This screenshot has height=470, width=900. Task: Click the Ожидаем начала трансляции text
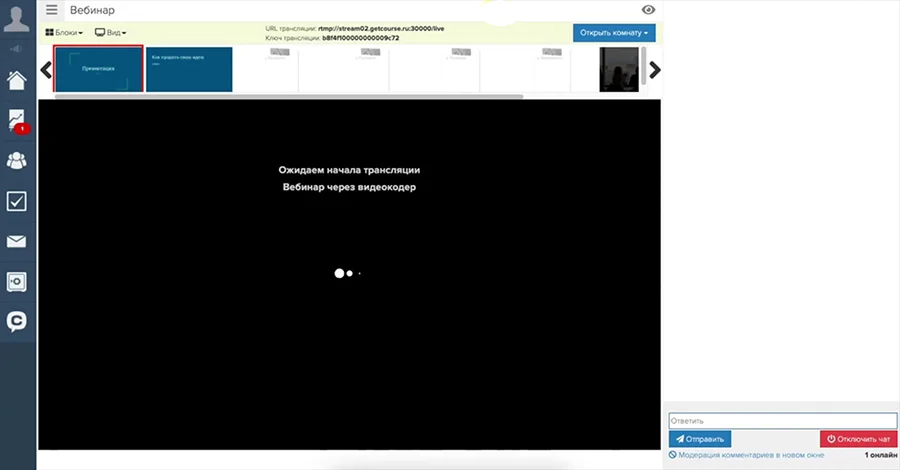349,170
